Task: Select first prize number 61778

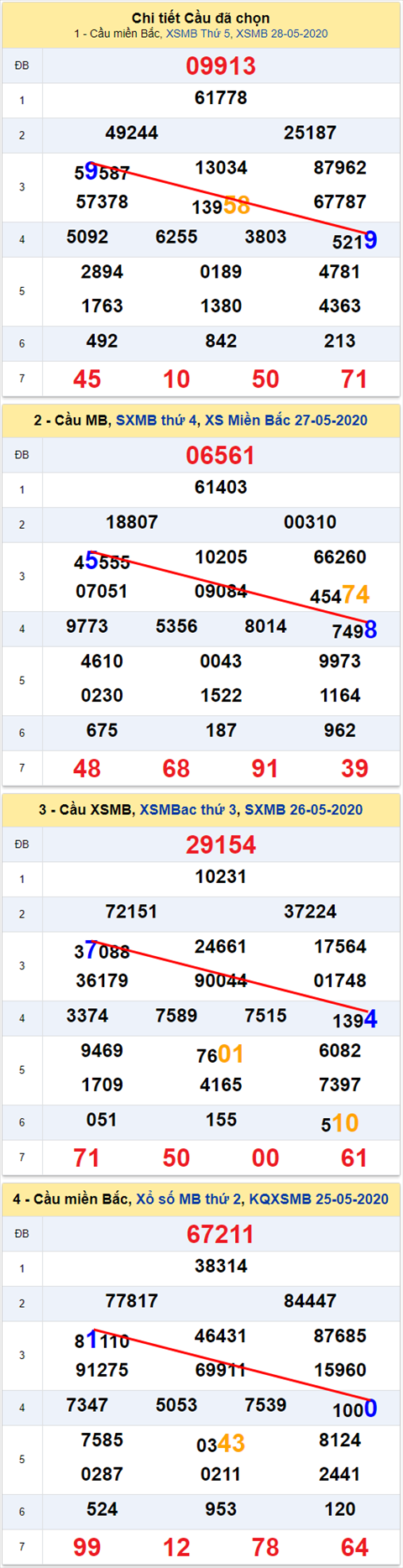Action: click(221, 98)
